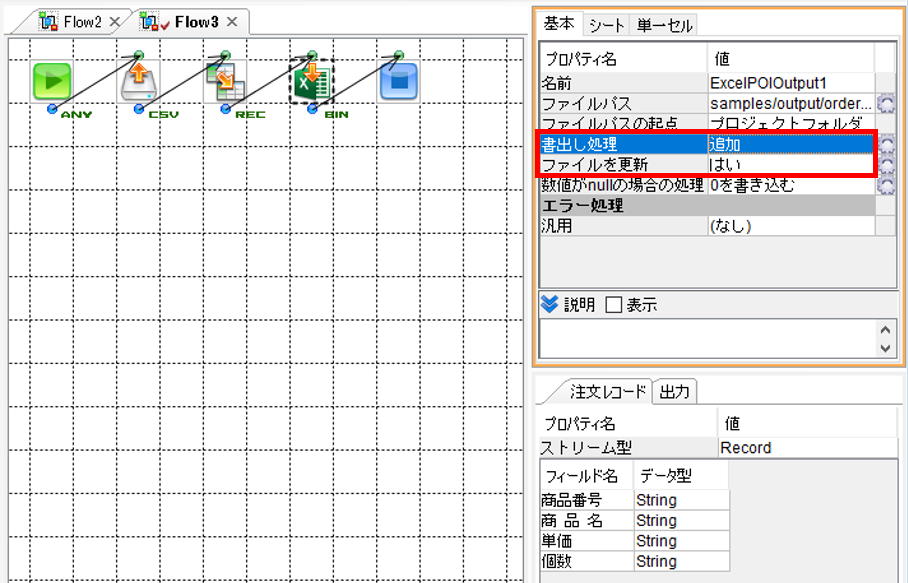Screen dimensions: 908x583
Task: Click the double-chevron icon beside 説明
Action: tap(549, 304)
